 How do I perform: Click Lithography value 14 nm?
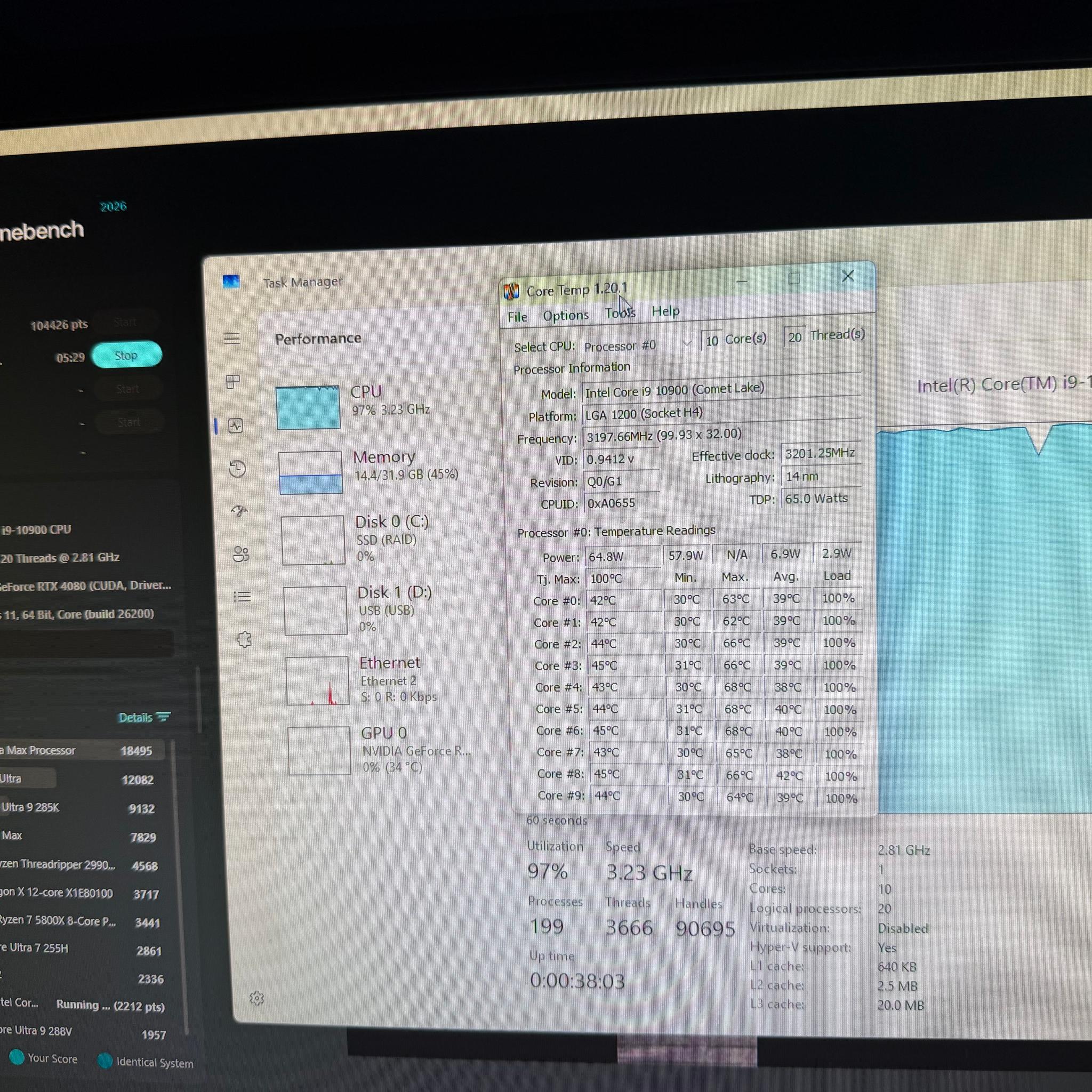tap(822, 476)
